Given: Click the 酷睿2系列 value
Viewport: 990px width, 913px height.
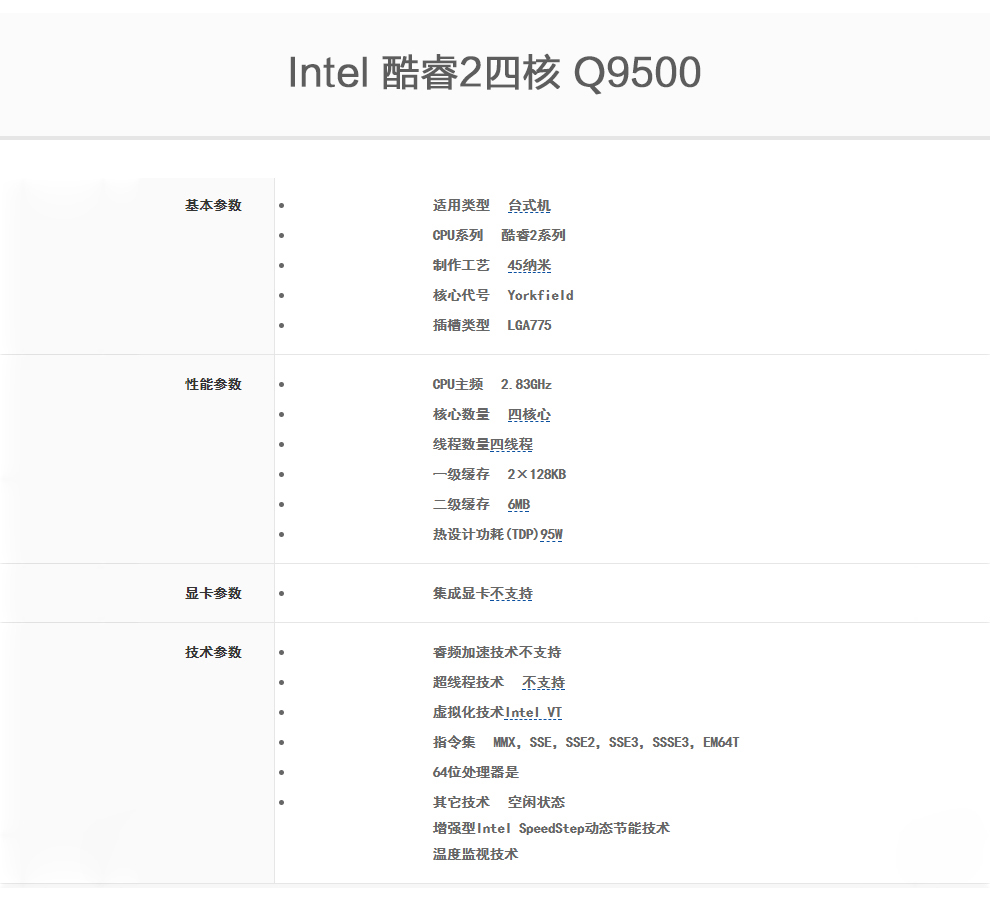Looking at the screenshot, I should click(x=534, y=236).
